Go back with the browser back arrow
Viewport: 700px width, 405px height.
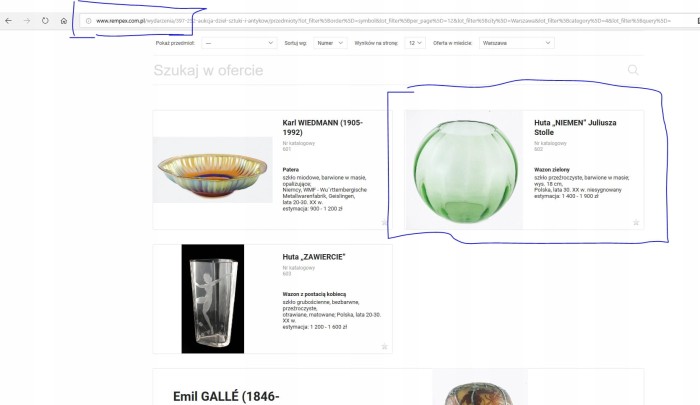[8, 21]
